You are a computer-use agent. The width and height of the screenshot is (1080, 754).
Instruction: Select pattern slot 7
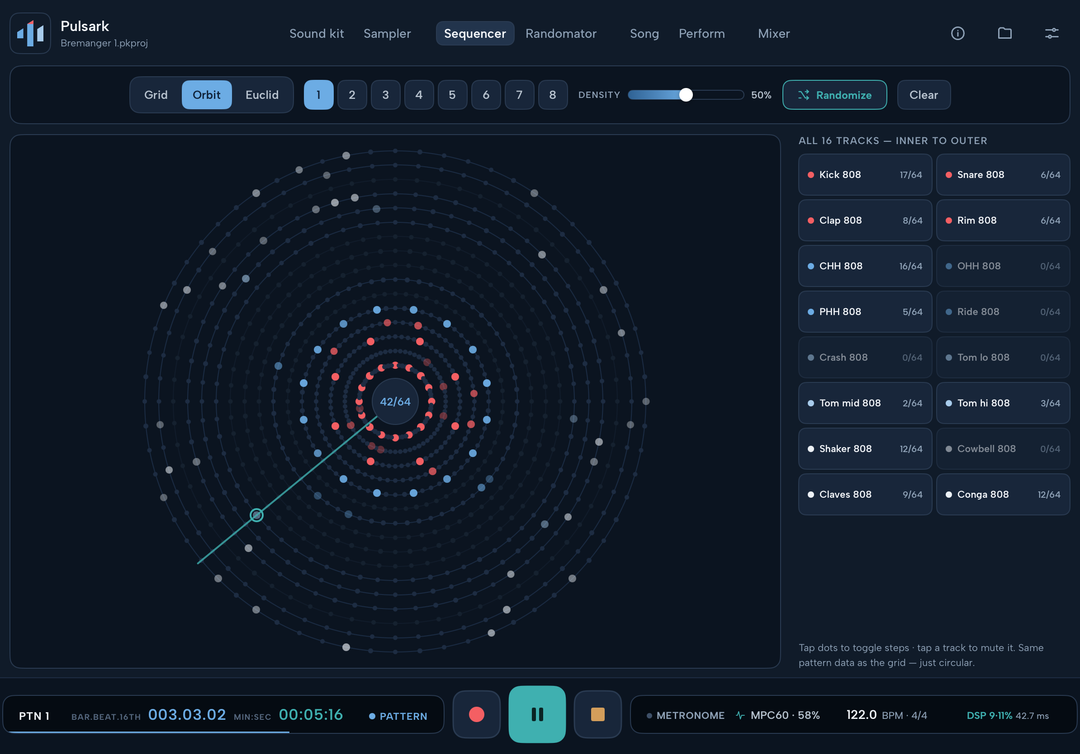(519, 94)
